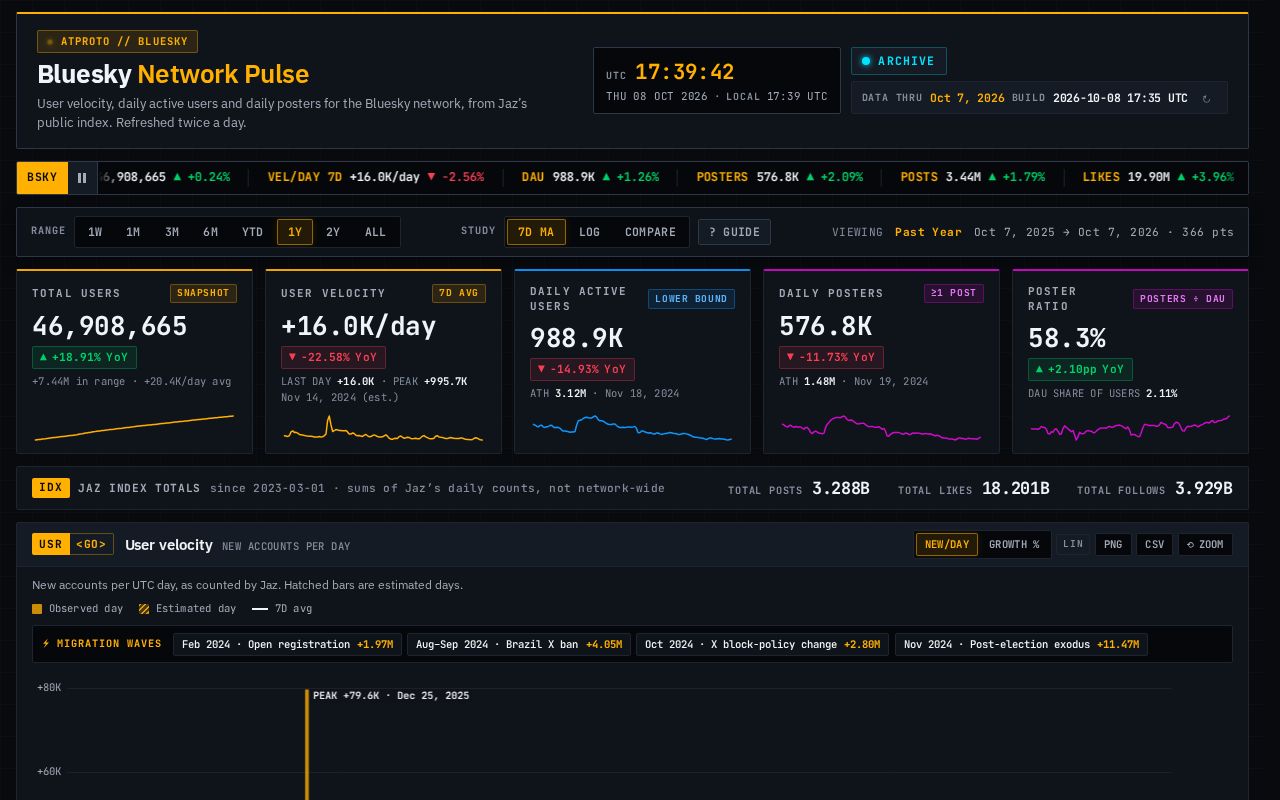Select the 1Y range
Viewport: 1280px width, 800px height.
coord(295,232)
